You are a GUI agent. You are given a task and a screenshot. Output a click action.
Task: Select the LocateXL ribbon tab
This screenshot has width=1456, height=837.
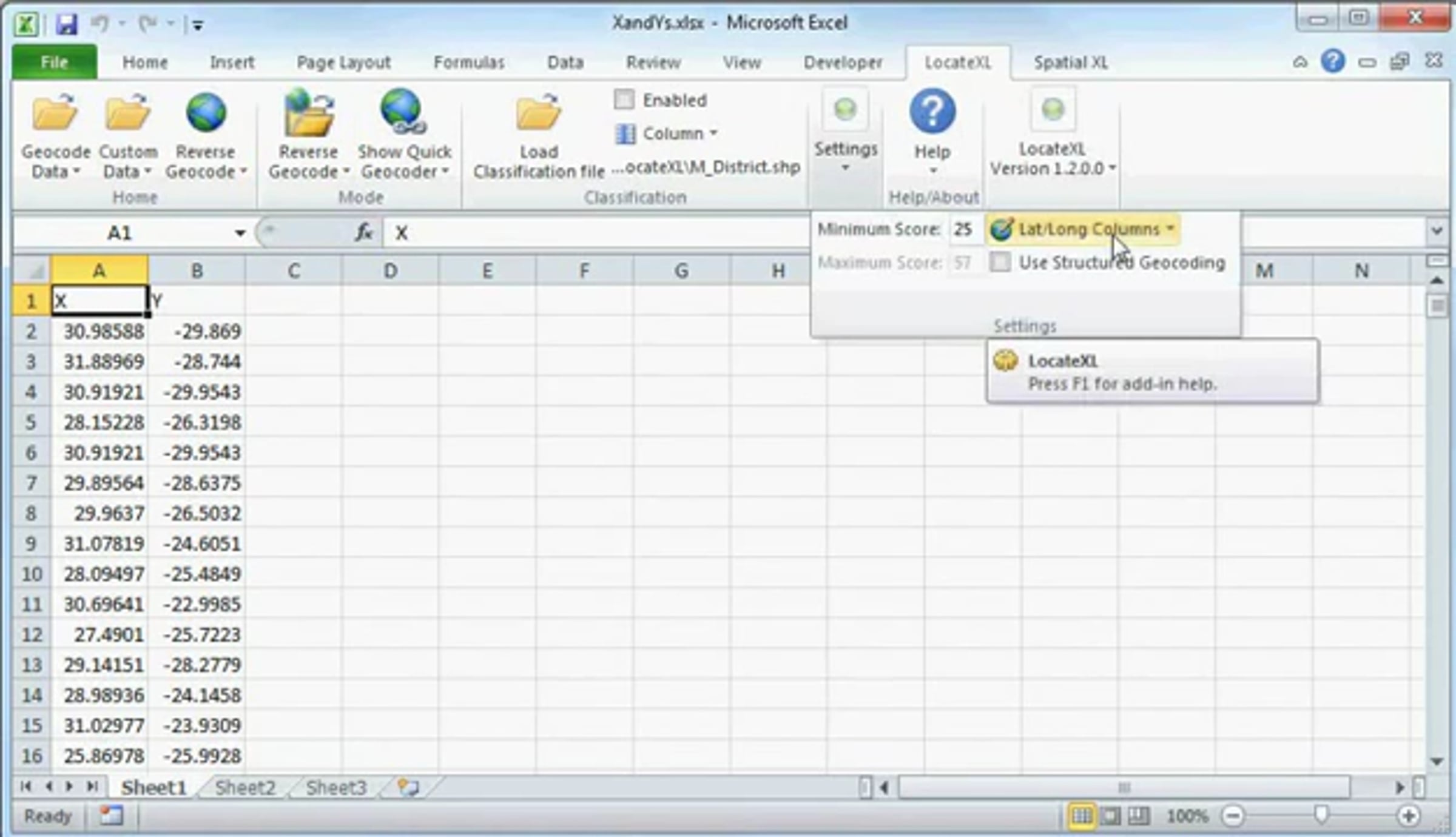click(957, 62)
